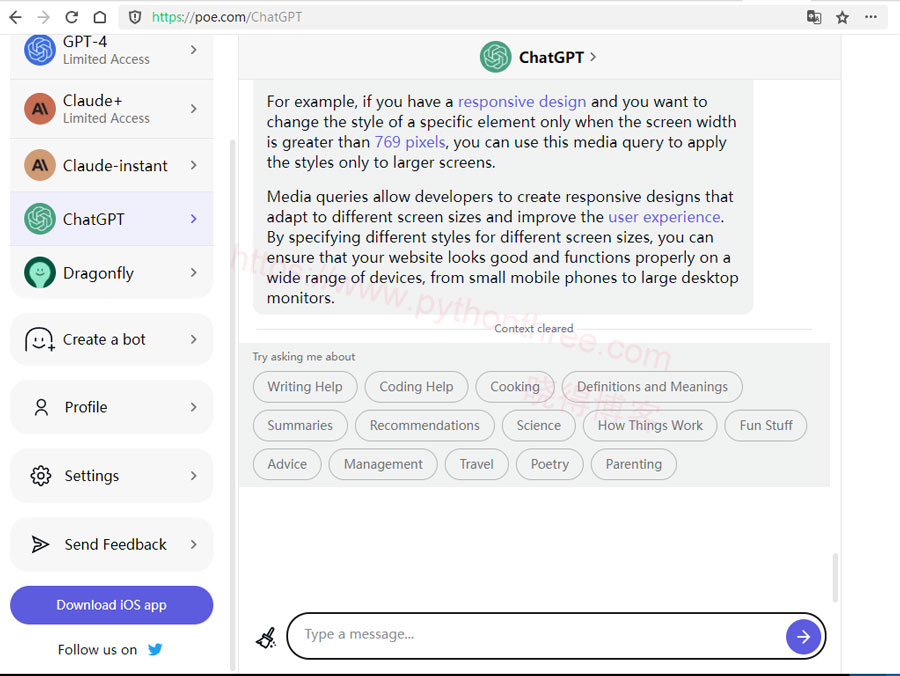Open the responsive design link
This screenshot has height=676, width=900.
pos(522,102)
